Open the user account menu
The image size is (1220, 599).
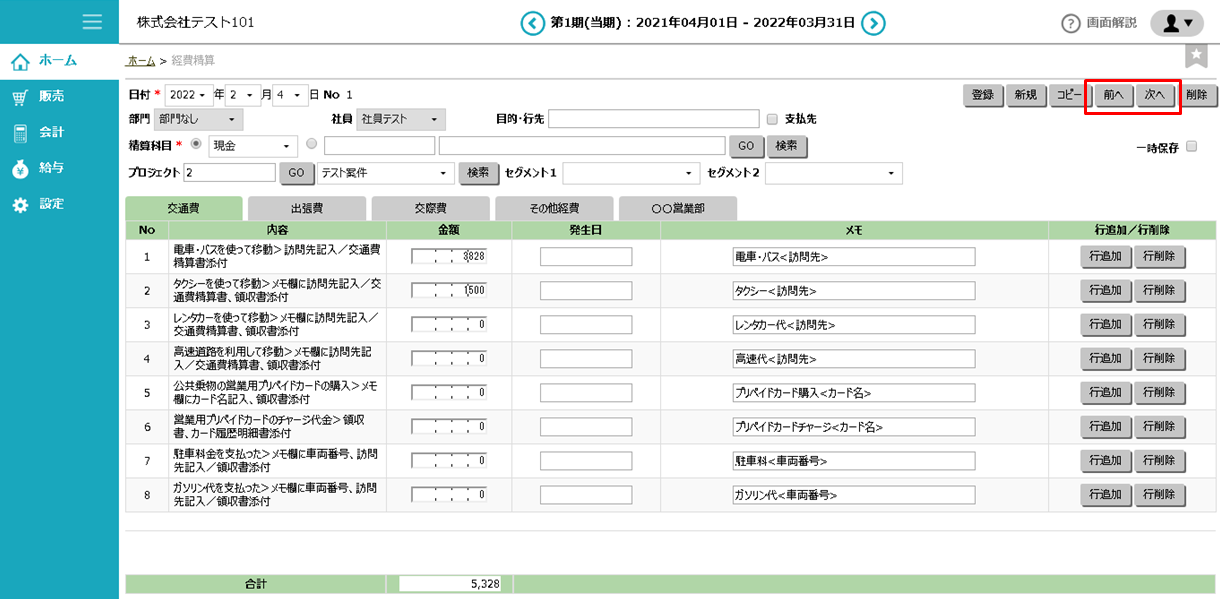1177,23
